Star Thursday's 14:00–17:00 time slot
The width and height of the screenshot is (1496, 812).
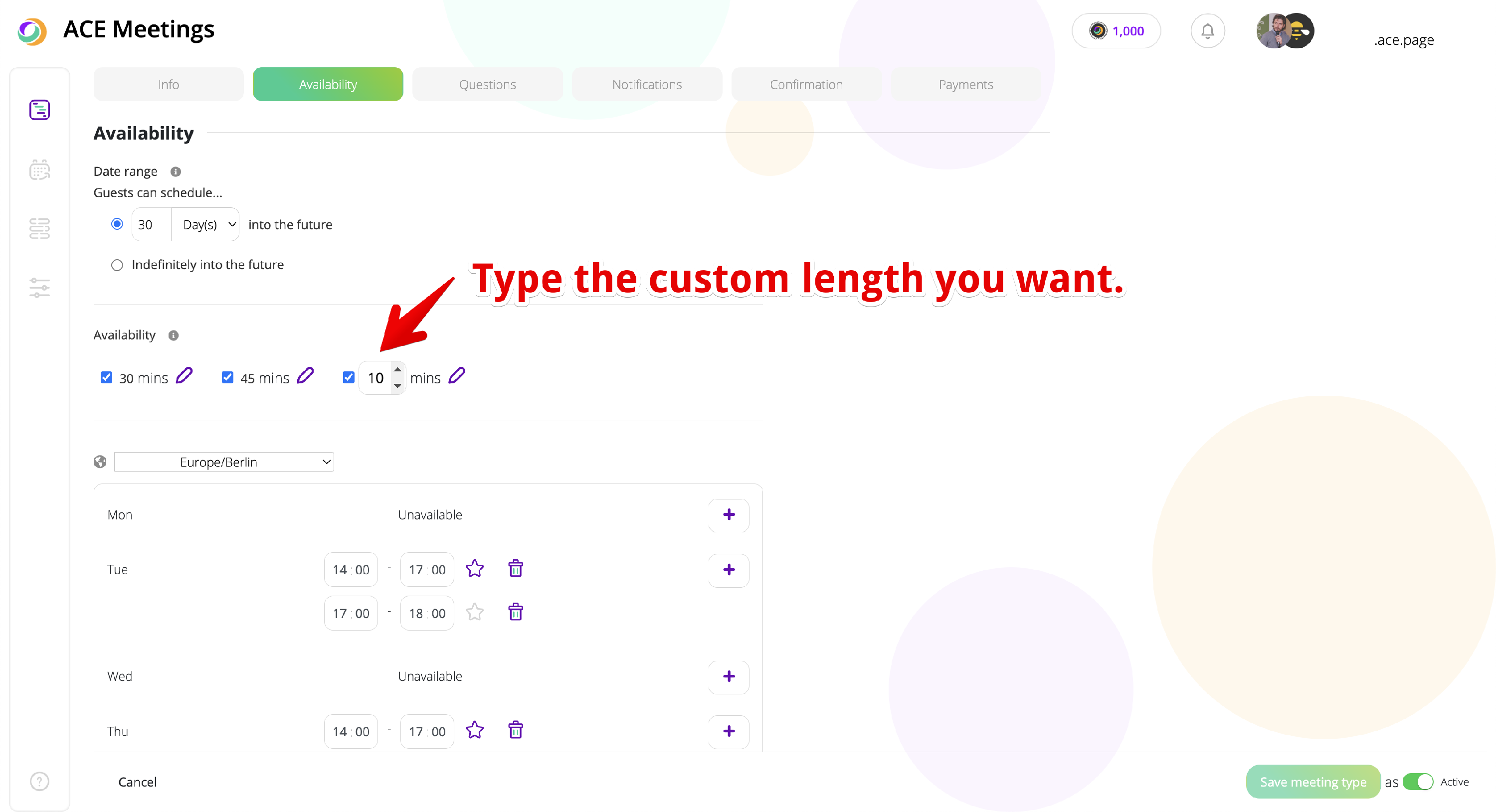coord(474,730)
